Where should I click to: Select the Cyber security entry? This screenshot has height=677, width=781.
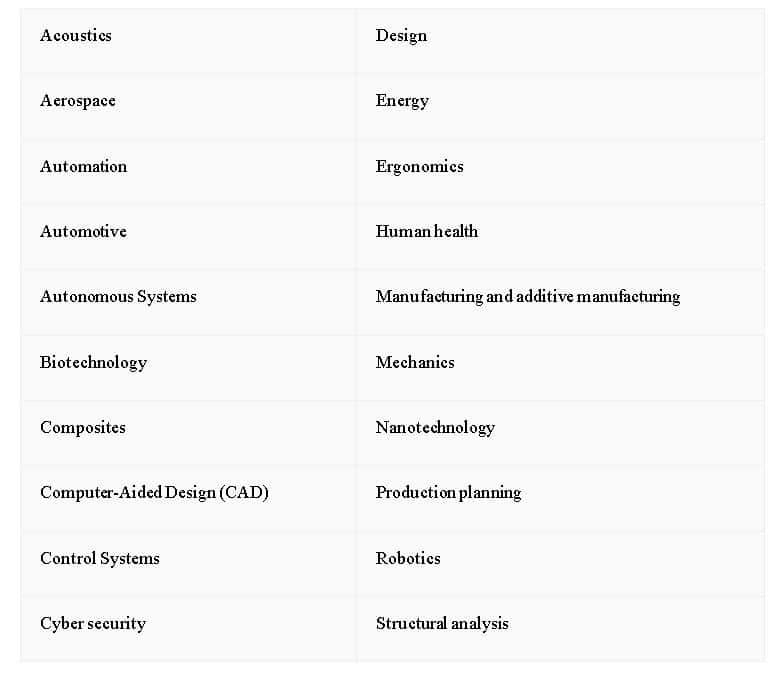click(93, 624)
